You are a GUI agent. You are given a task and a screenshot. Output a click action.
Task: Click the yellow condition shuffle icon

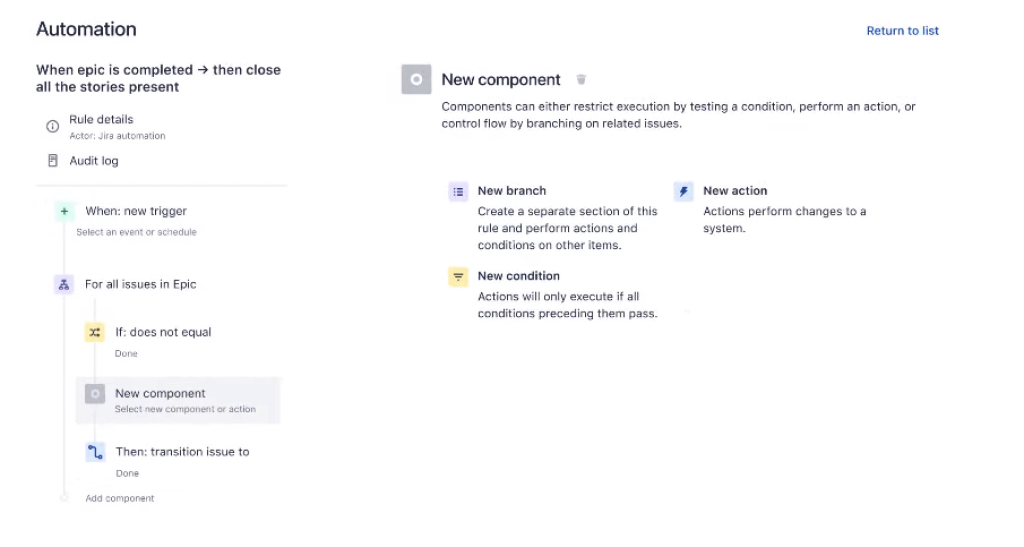95,333
